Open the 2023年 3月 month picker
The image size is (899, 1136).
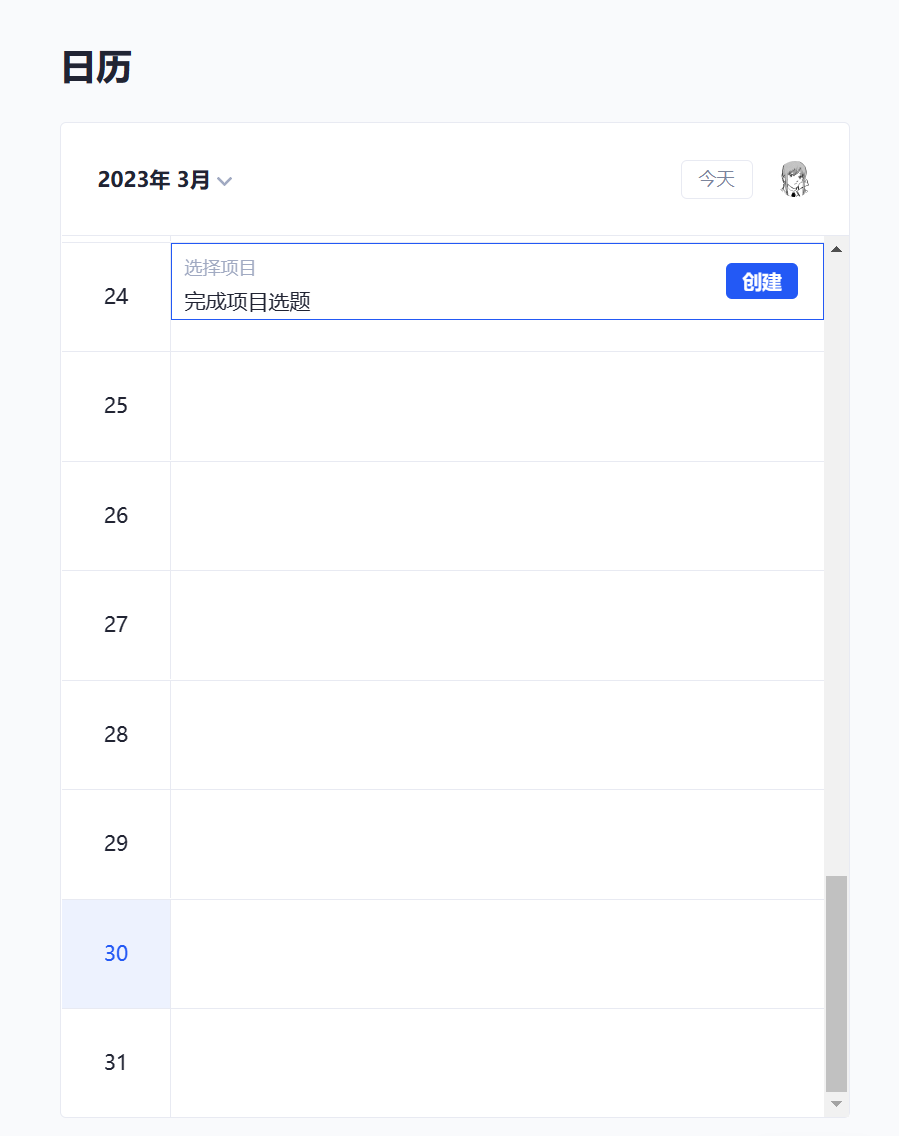point(154,180)
